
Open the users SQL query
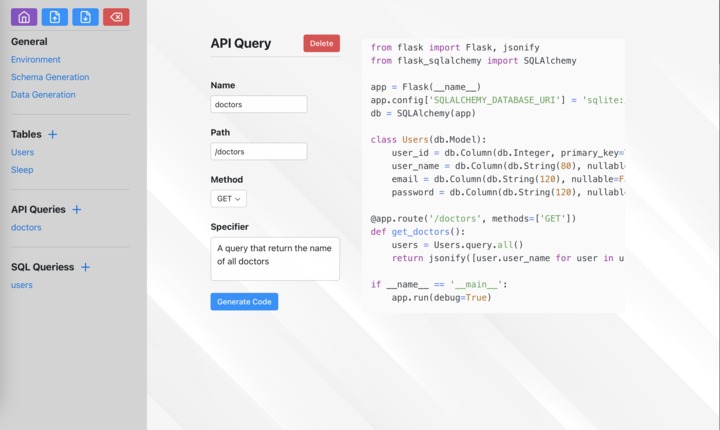[x=22, y=285]
